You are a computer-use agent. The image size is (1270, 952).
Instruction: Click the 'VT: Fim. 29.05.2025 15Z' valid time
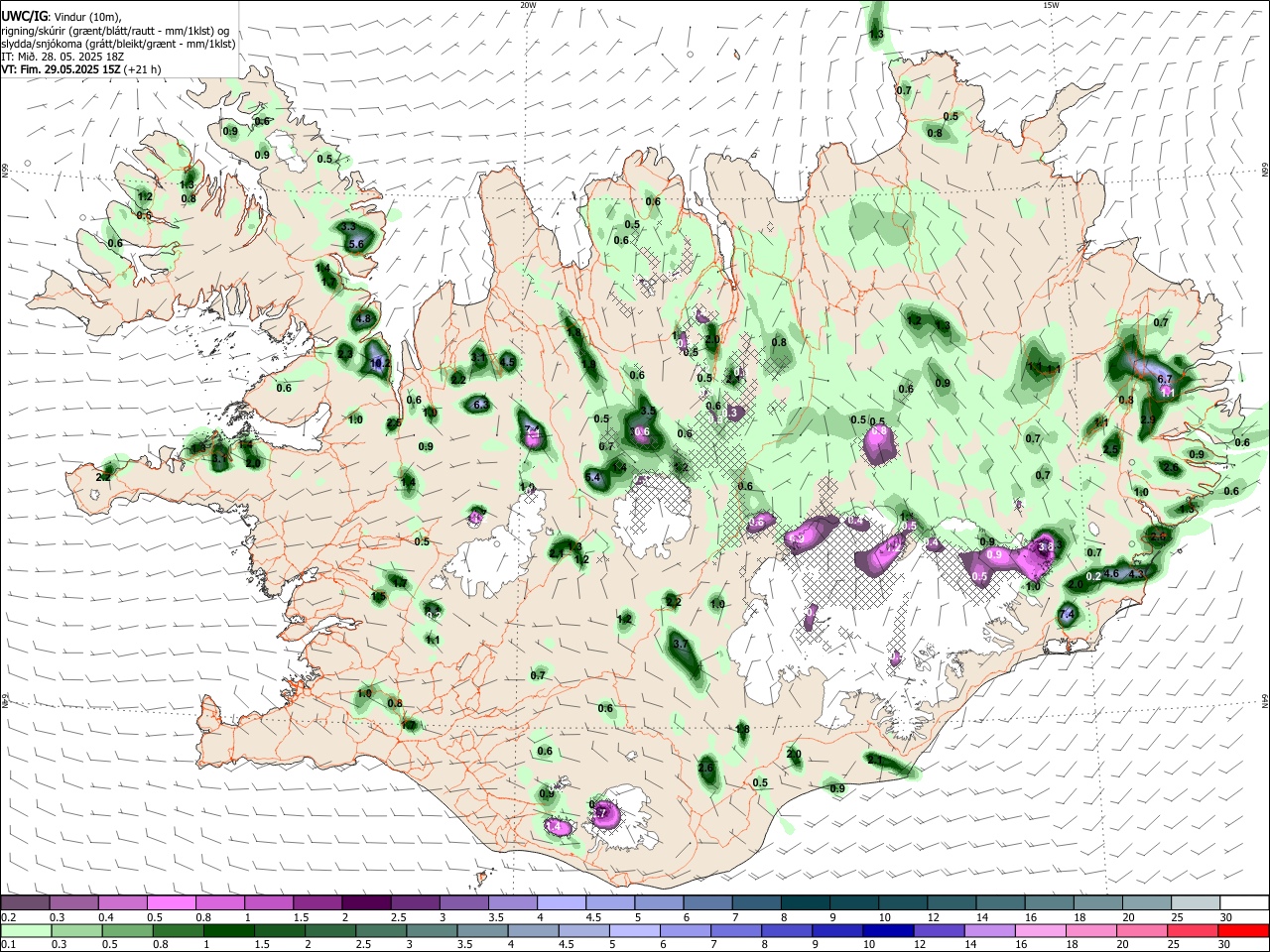pos(62,69)
